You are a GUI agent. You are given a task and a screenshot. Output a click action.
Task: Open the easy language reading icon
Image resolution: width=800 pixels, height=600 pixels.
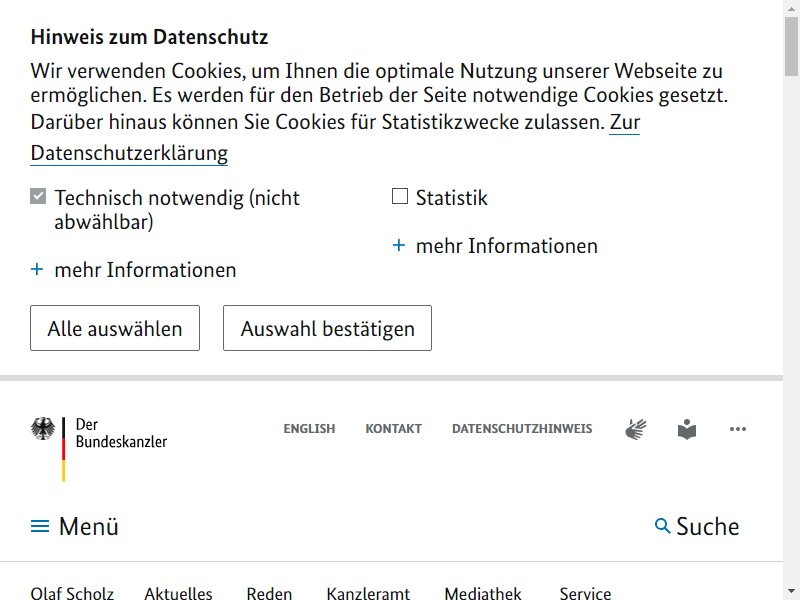click(687, 429)
